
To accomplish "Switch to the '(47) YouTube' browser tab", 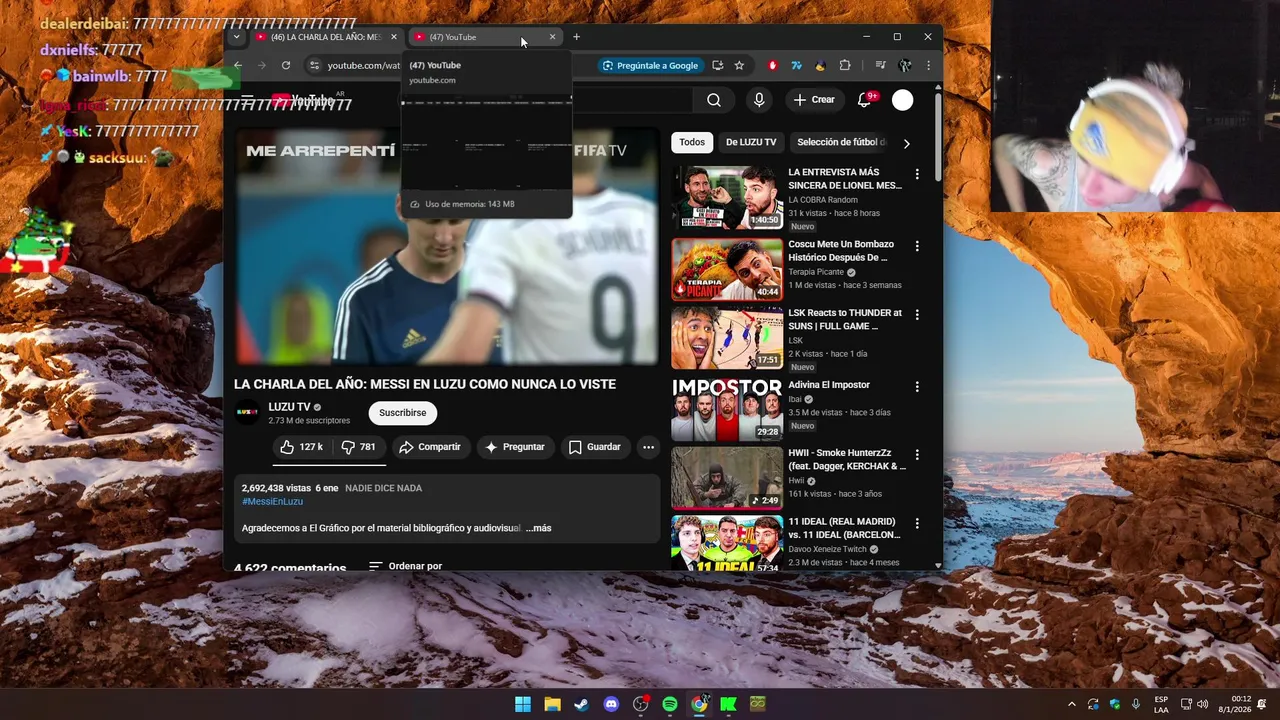I will click(485, 37).
